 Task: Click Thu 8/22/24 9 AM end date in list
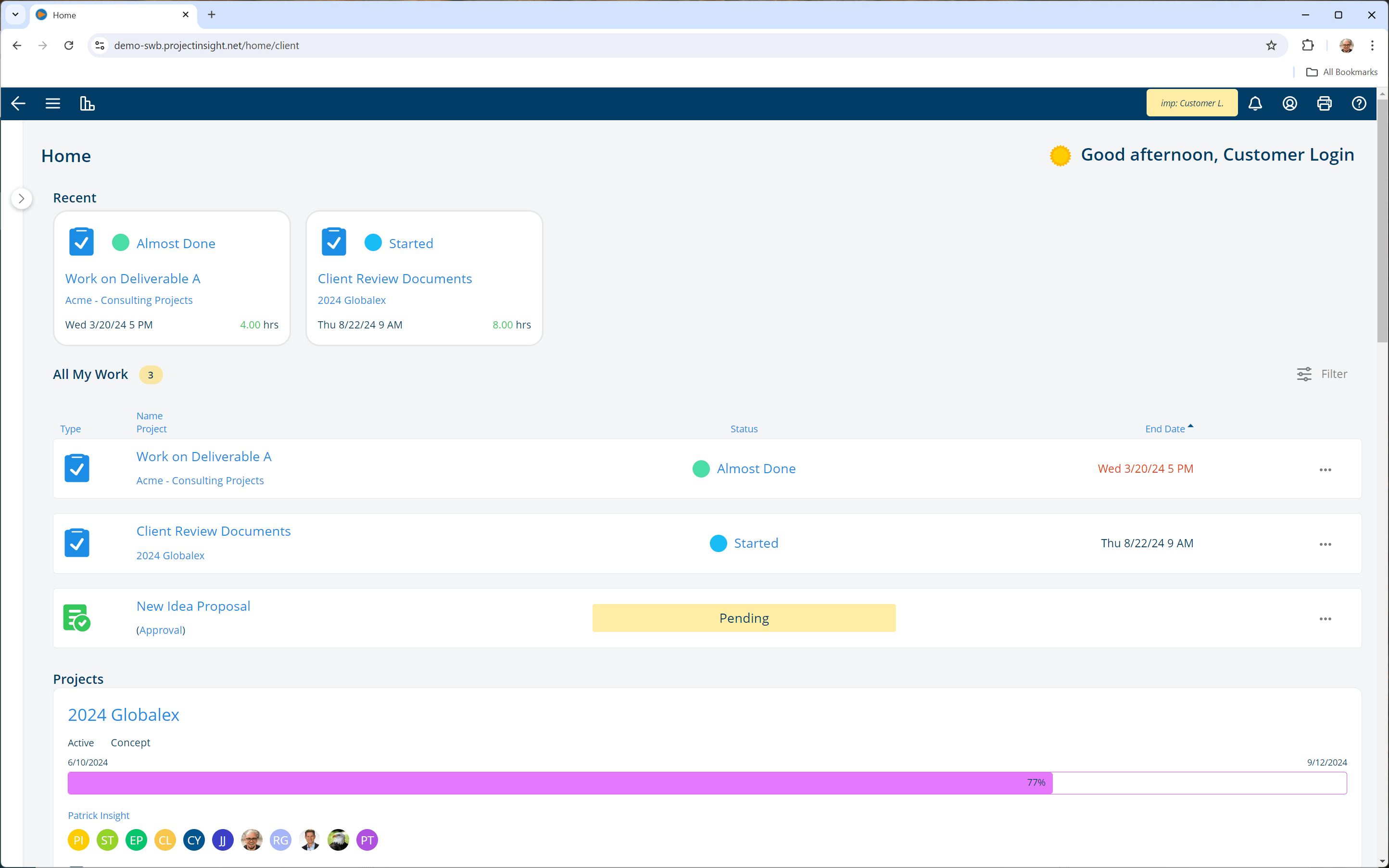[x=1147, y=543]
